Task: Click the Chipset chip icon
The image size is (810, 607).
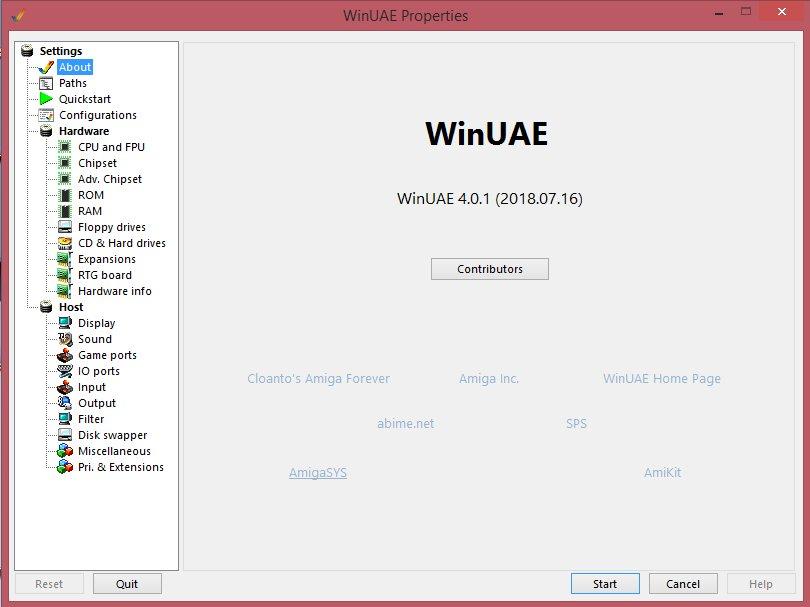Action: click(x=65, y=163)
